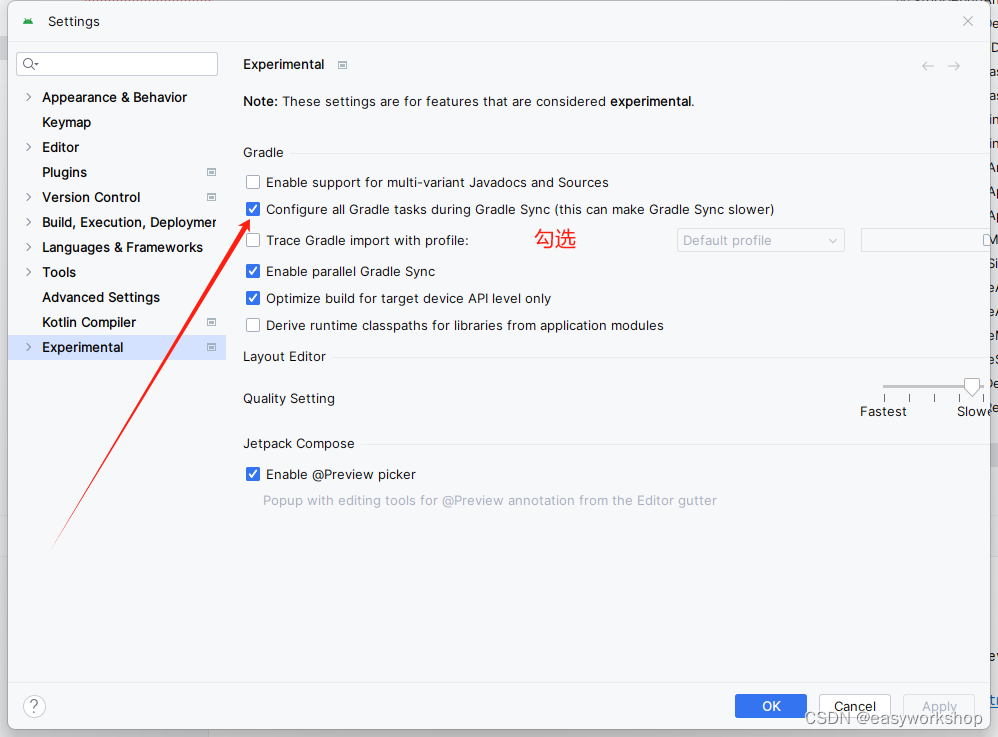Select the Keymap settings page

[x=66, y=122]
